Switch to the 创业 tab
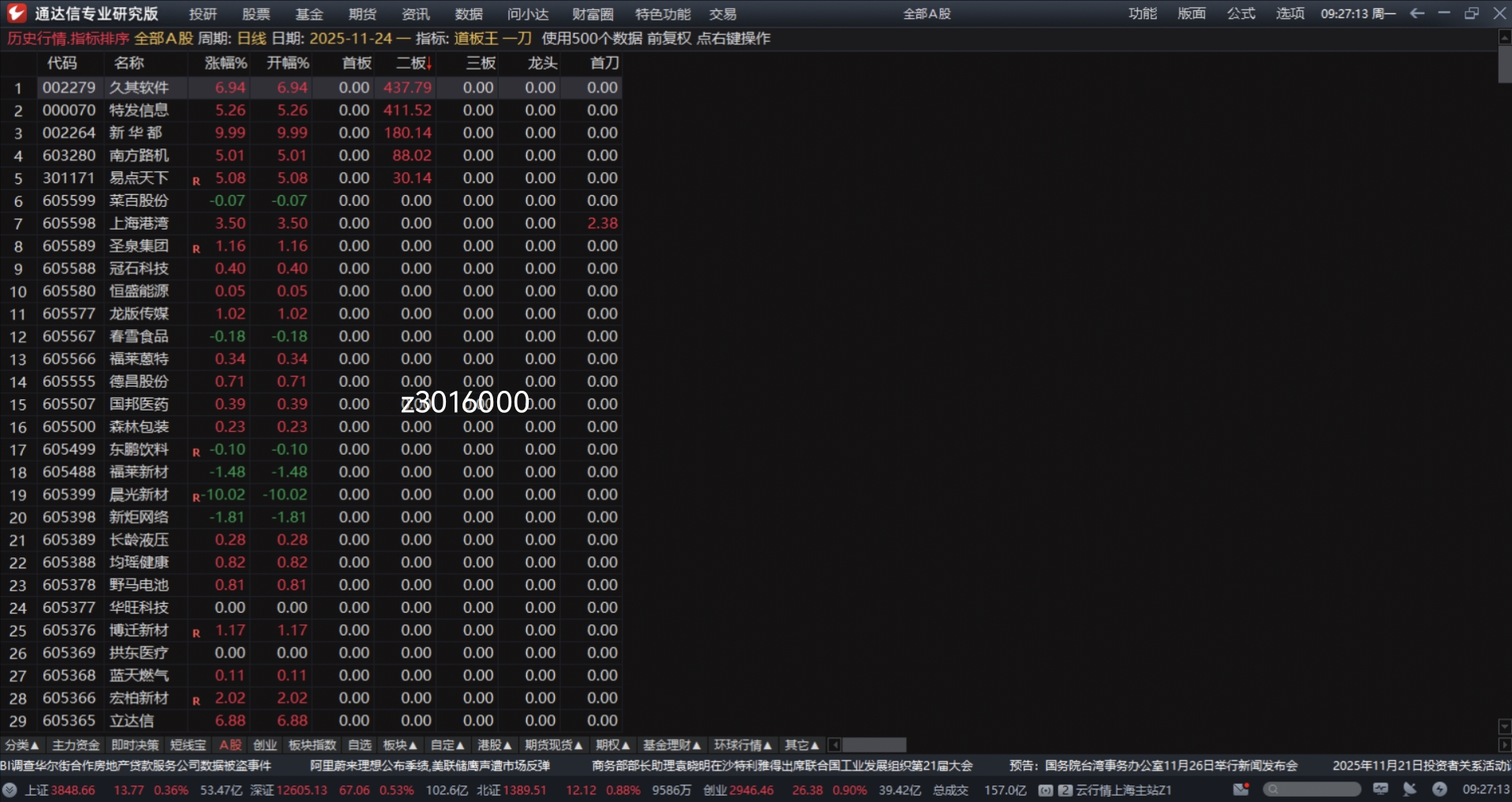Image resolution: width=1512 pixels, height=802 pixels. pos(265,745)
